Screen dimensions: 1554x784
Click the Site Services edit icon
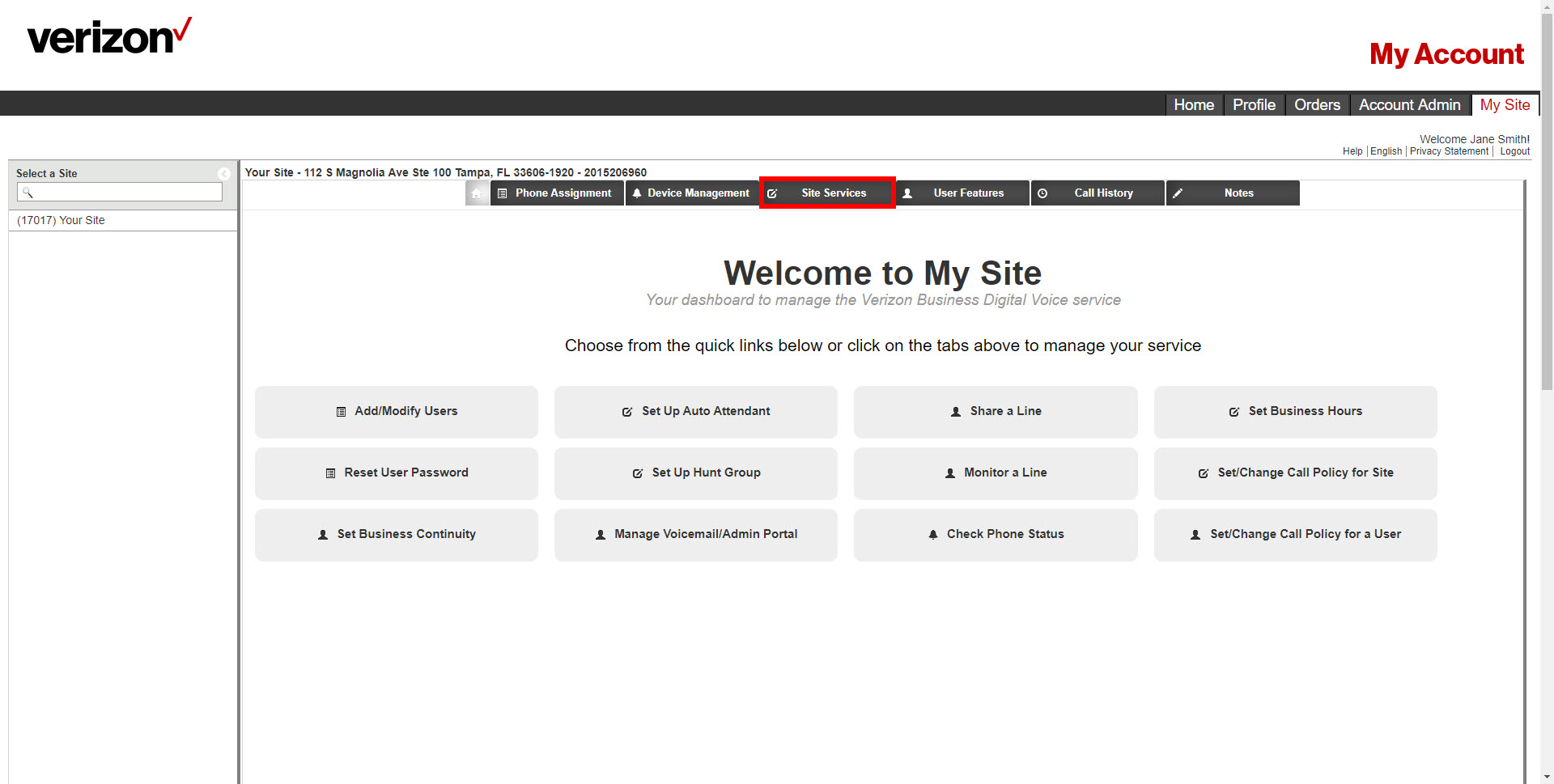pyautogui.click(x=772, y=193)
